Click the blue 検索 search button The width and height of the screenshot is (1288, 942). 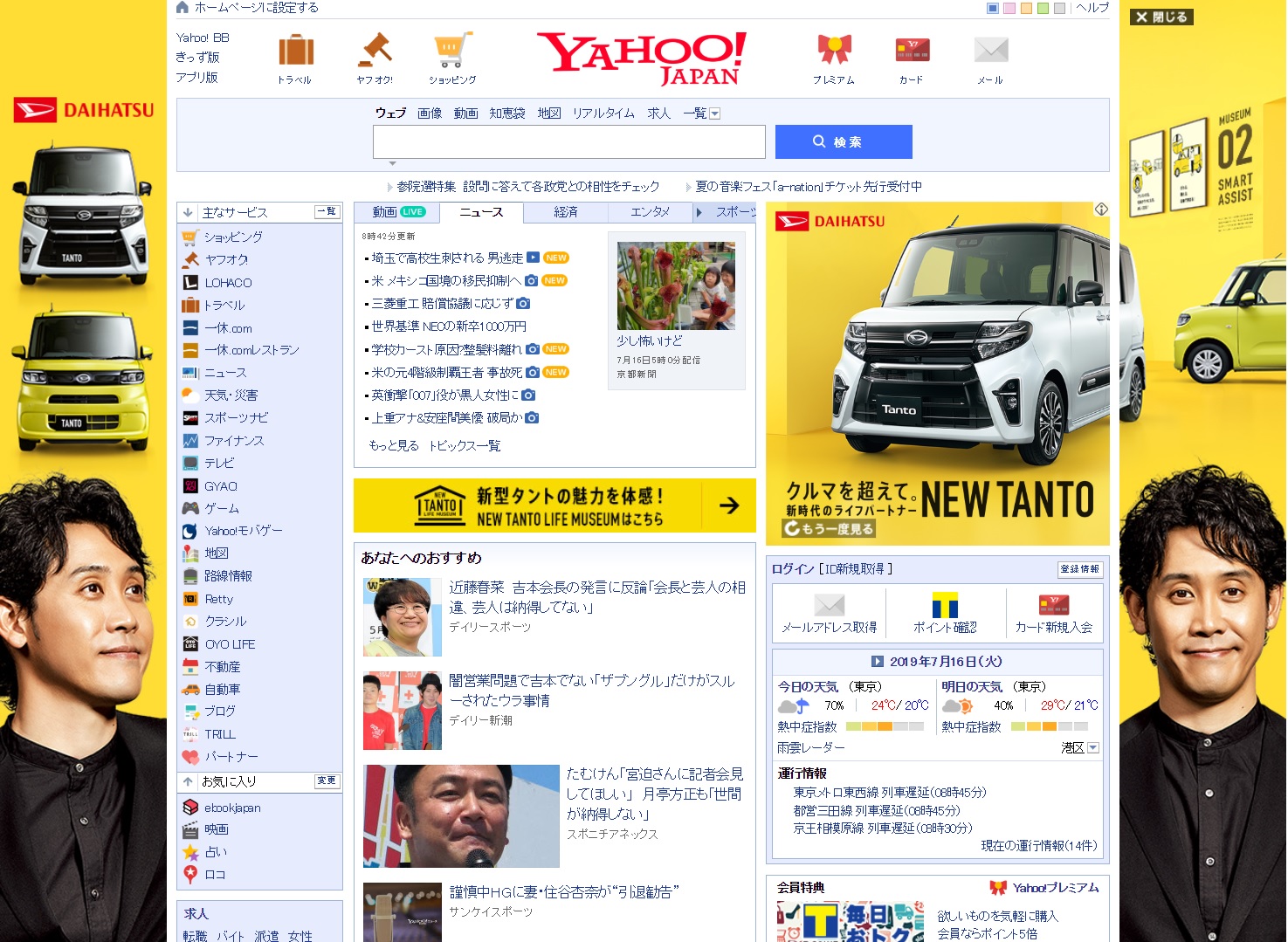(844, 141)
